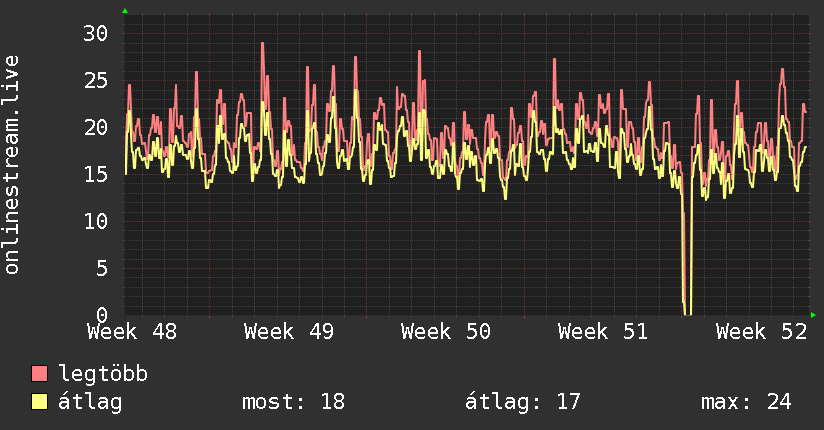Click the green arrow at x-axis end
The height and width of the screenshot is (430, 824).
click(x=813, y=315)
